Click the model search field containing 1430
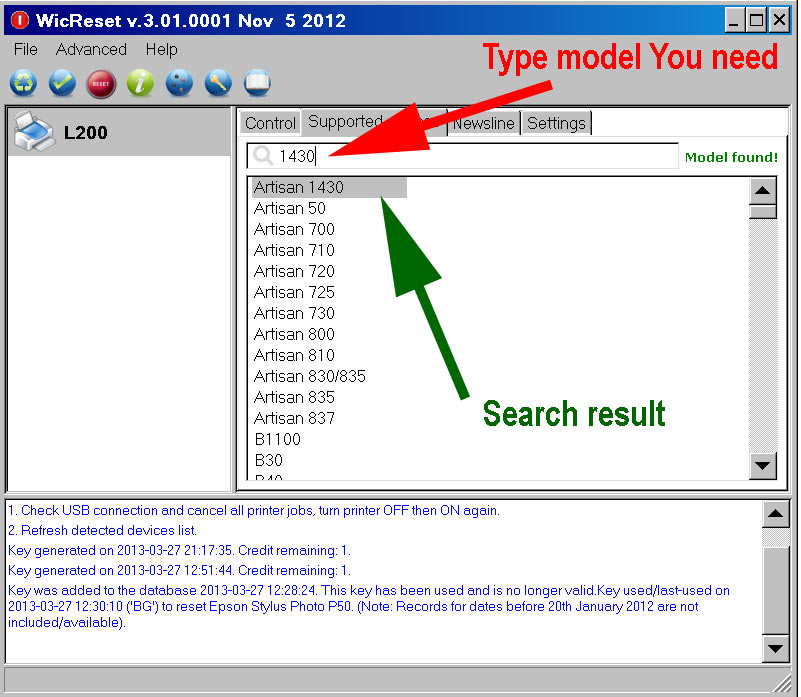Image resolution: width=801 pixels, height=697 pixels. (x=463, y=155)
